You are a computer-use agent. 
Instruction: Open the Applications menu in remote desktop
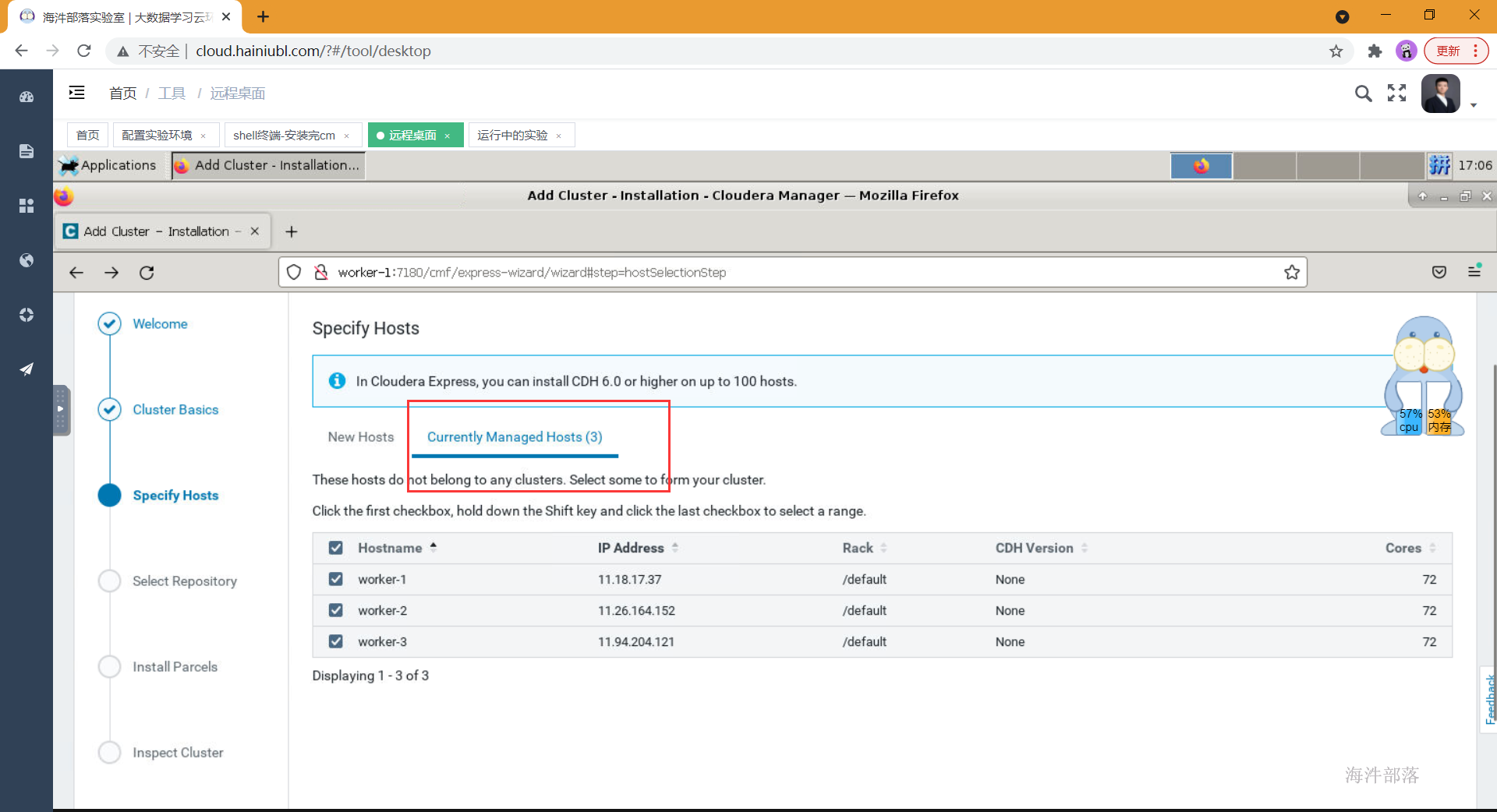pyautogui.click(x=108, y=165)
